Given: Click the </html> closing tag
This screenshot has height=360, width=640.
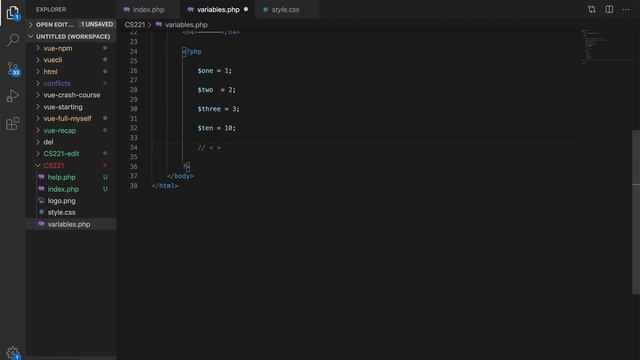Looking at the screenshot, I should pos(165,186).
